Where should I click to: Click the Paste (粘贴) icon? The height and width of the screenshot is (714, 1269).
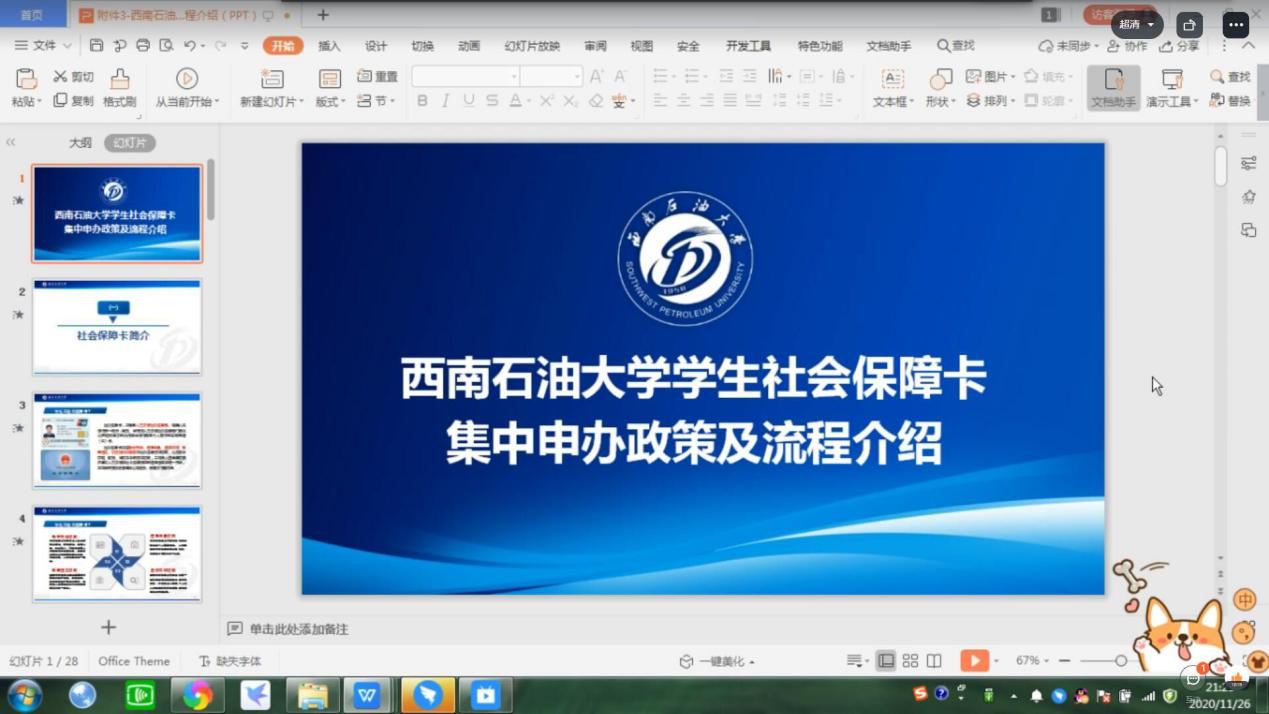click(26, 80)
